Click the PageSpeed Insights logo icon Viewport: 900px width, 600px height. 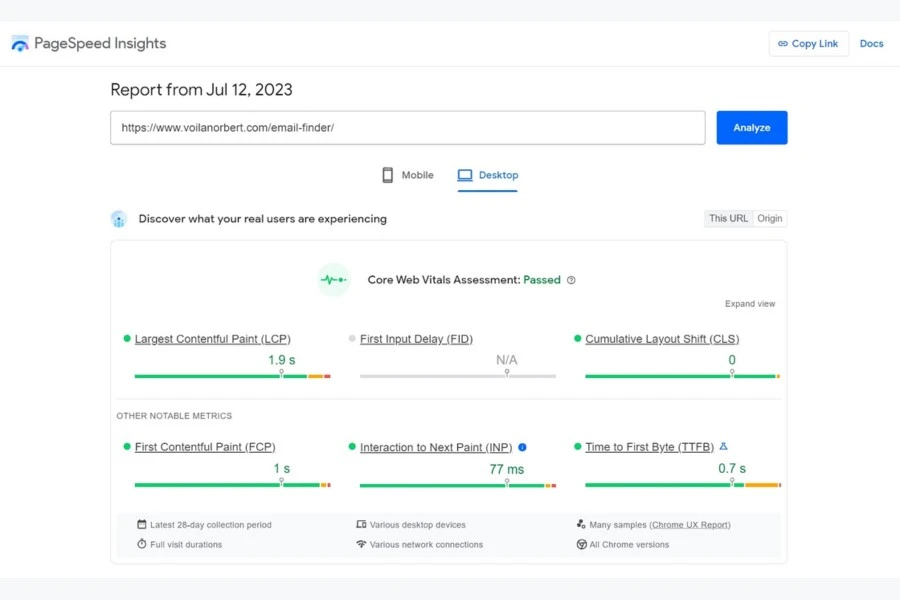20,42
